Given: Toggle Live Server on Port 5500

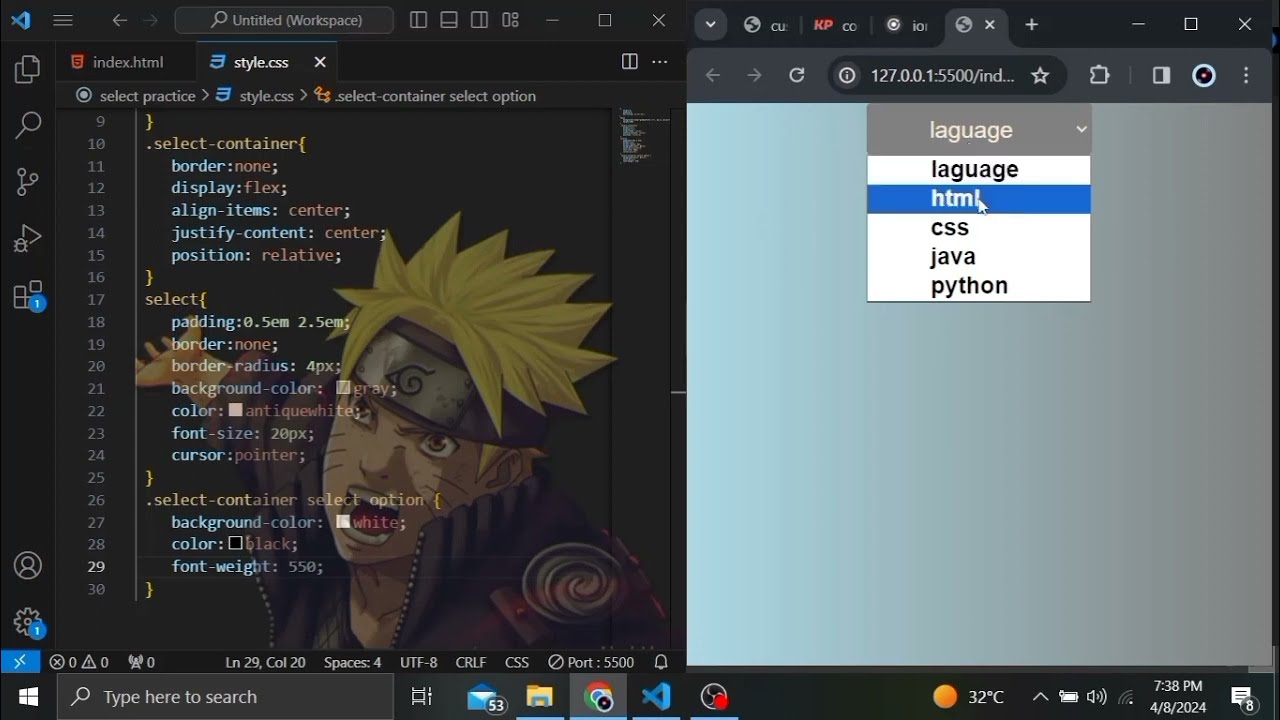Looking at the screenshot, I should (591, 662).
